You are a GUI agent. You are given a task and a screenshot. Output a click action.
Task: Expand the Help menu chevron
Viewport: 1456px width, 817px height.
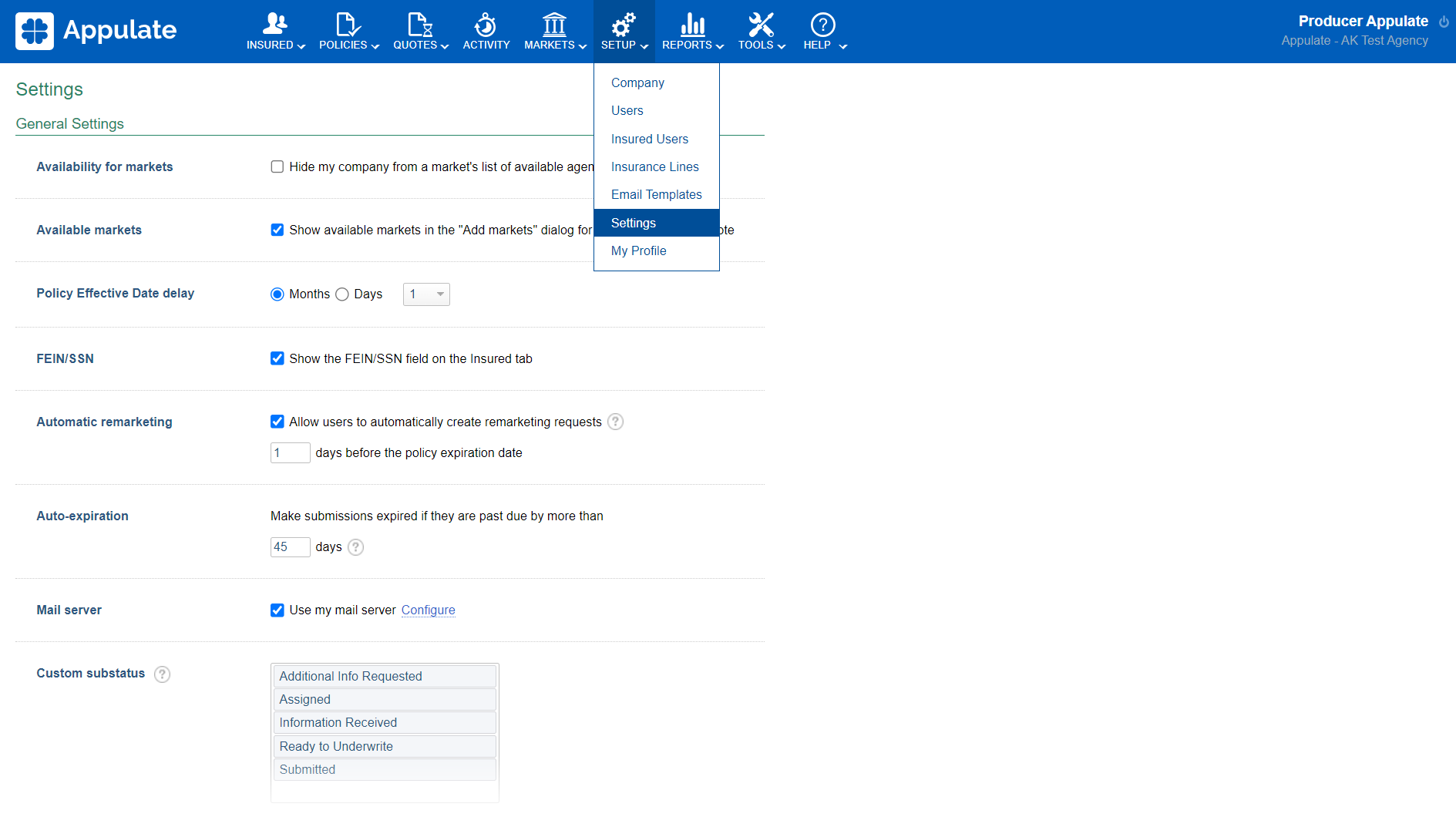coord(844,46)
